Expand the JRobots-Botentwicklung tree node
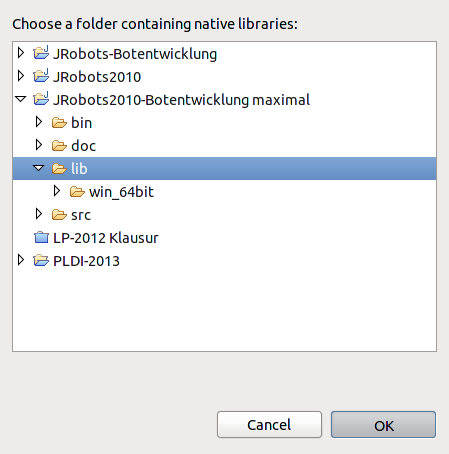The height and width of the screenshot is (454, 449). [x=21, y=53]
